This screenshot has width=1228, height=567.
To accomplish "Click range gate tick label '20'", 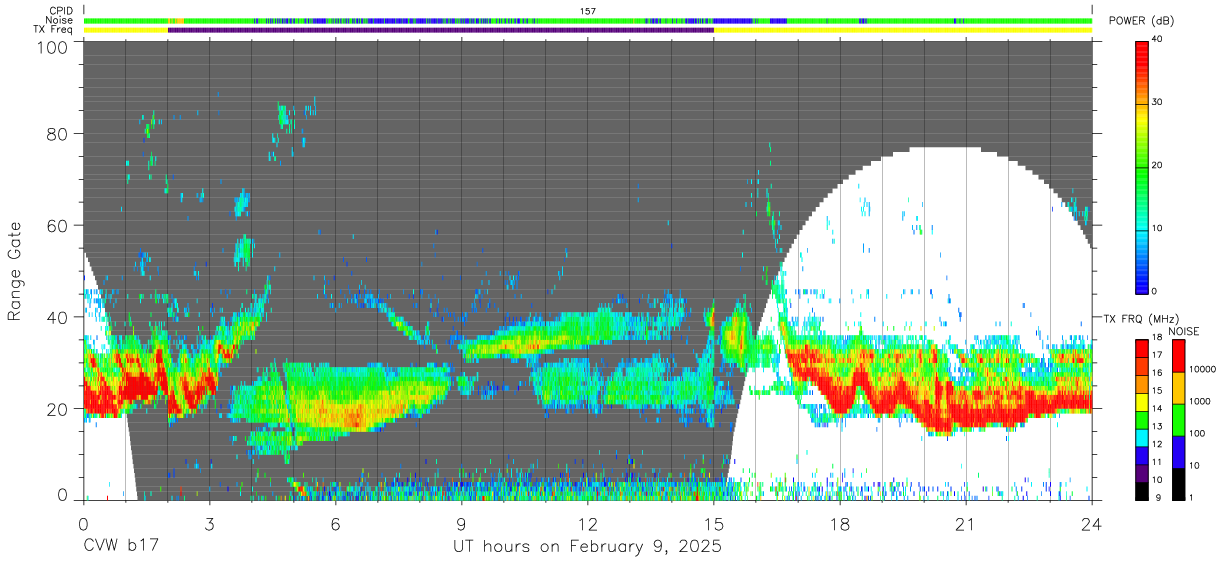I will [57, 409].
